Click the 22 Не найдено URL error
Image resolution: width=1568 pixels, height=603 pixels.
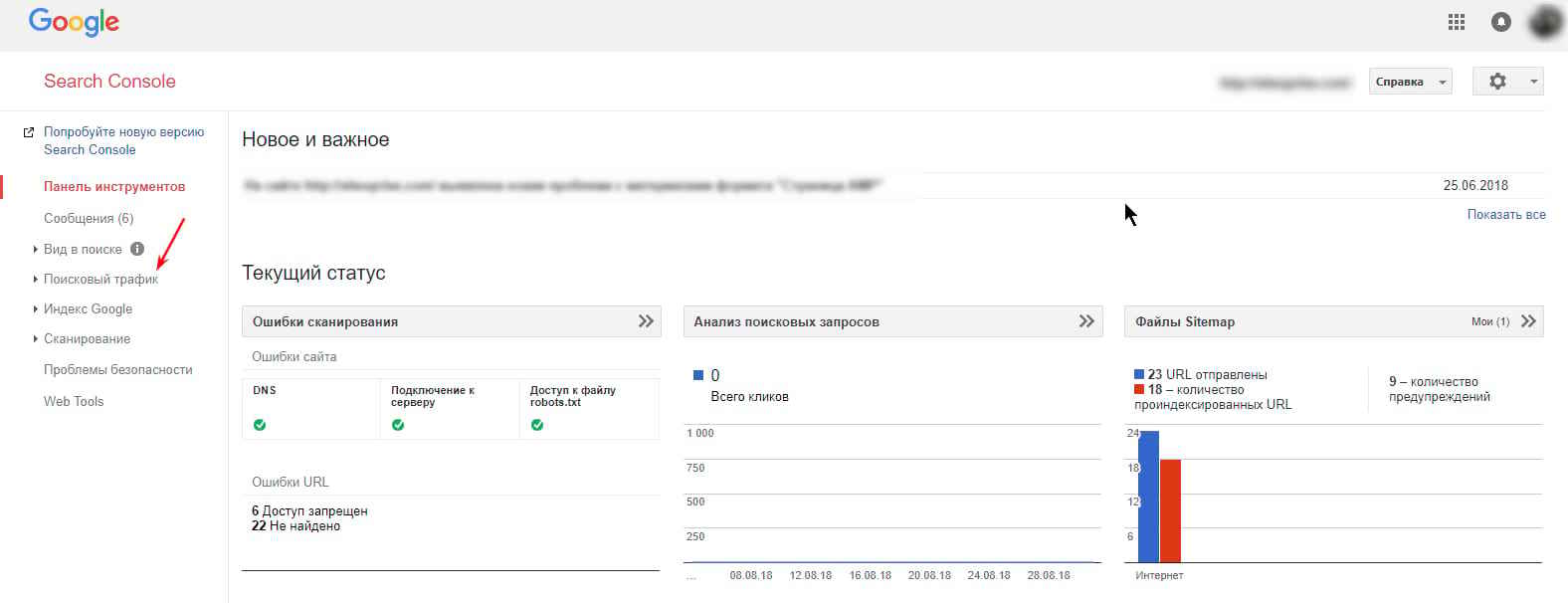295,525
